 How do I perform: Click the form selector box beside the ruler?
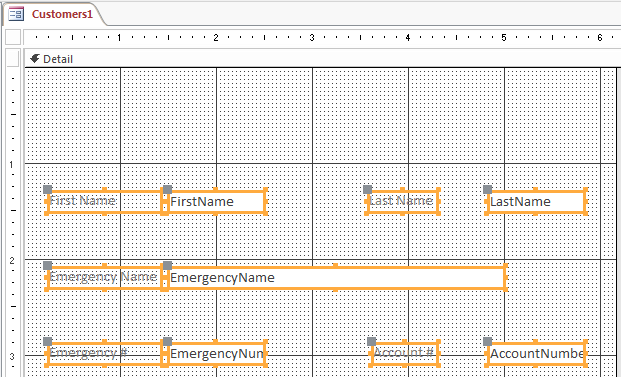(x=13, y=37)
